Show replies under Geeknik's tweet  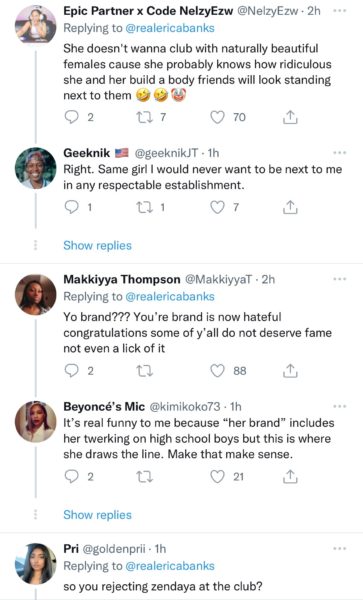coord(97,245)
